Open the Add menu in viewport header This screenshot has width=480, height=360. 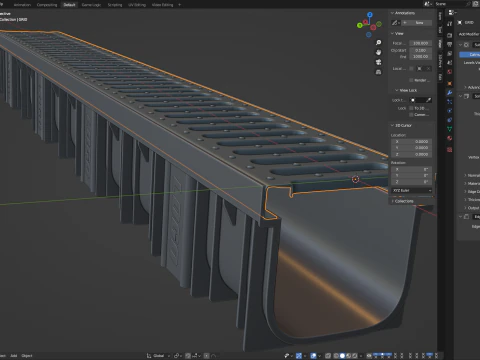pyautogui.click(x=14, y=356)
